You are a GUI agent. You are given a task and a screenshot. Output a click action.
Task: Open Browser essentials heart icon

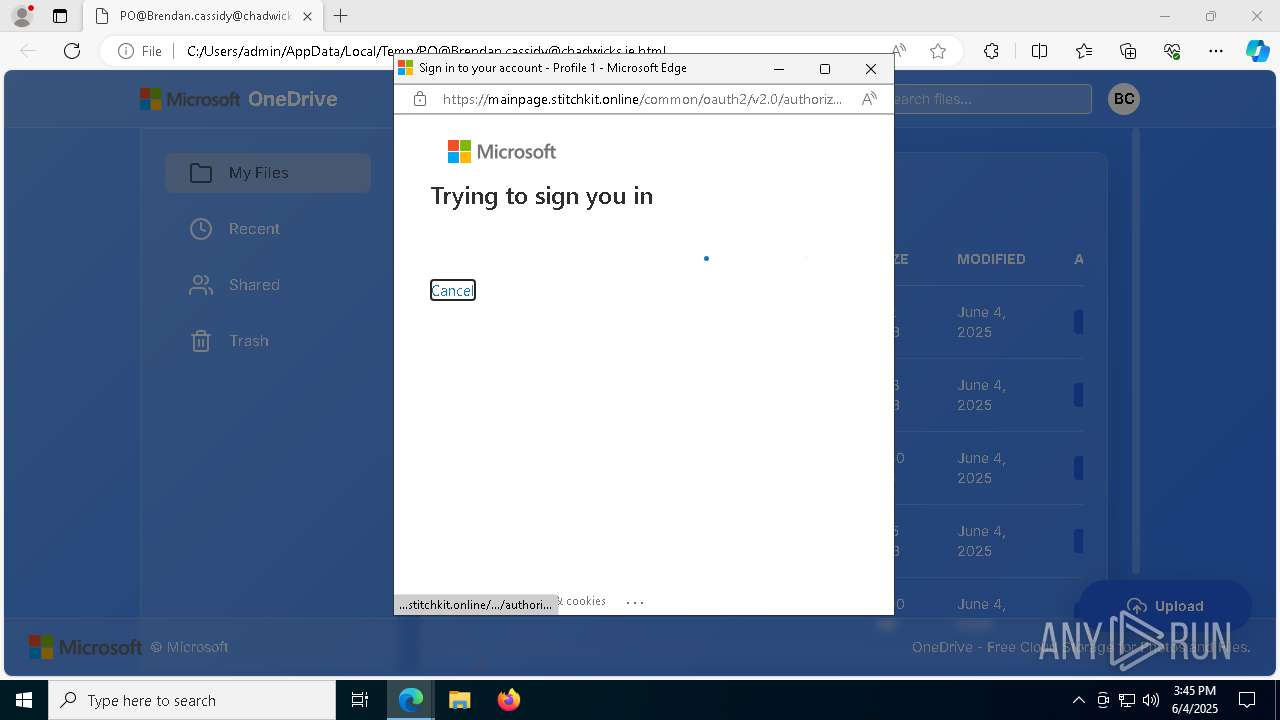pyautogui.click(x=1172, y=51)
